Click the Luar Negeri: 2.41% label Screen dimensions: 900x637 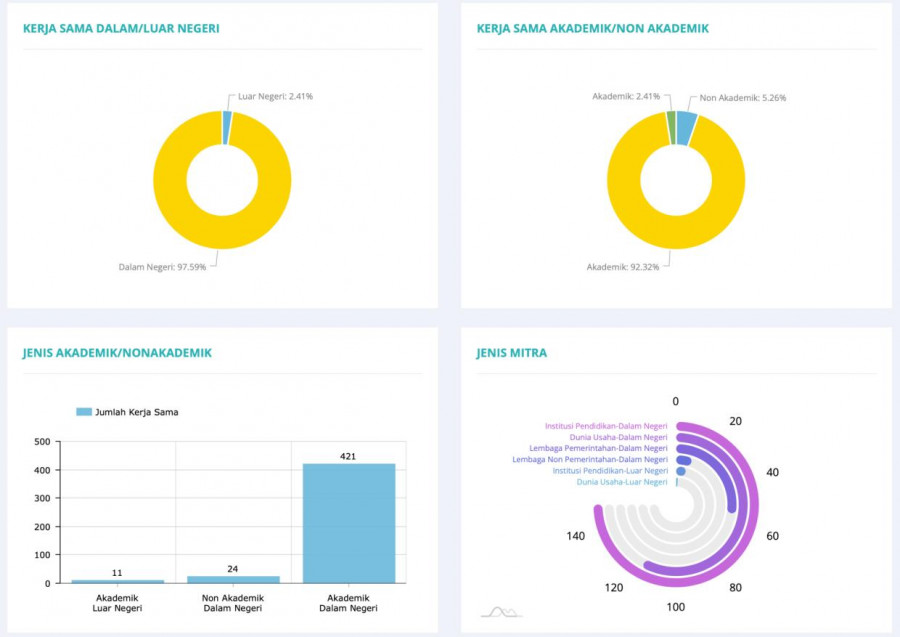275,97
